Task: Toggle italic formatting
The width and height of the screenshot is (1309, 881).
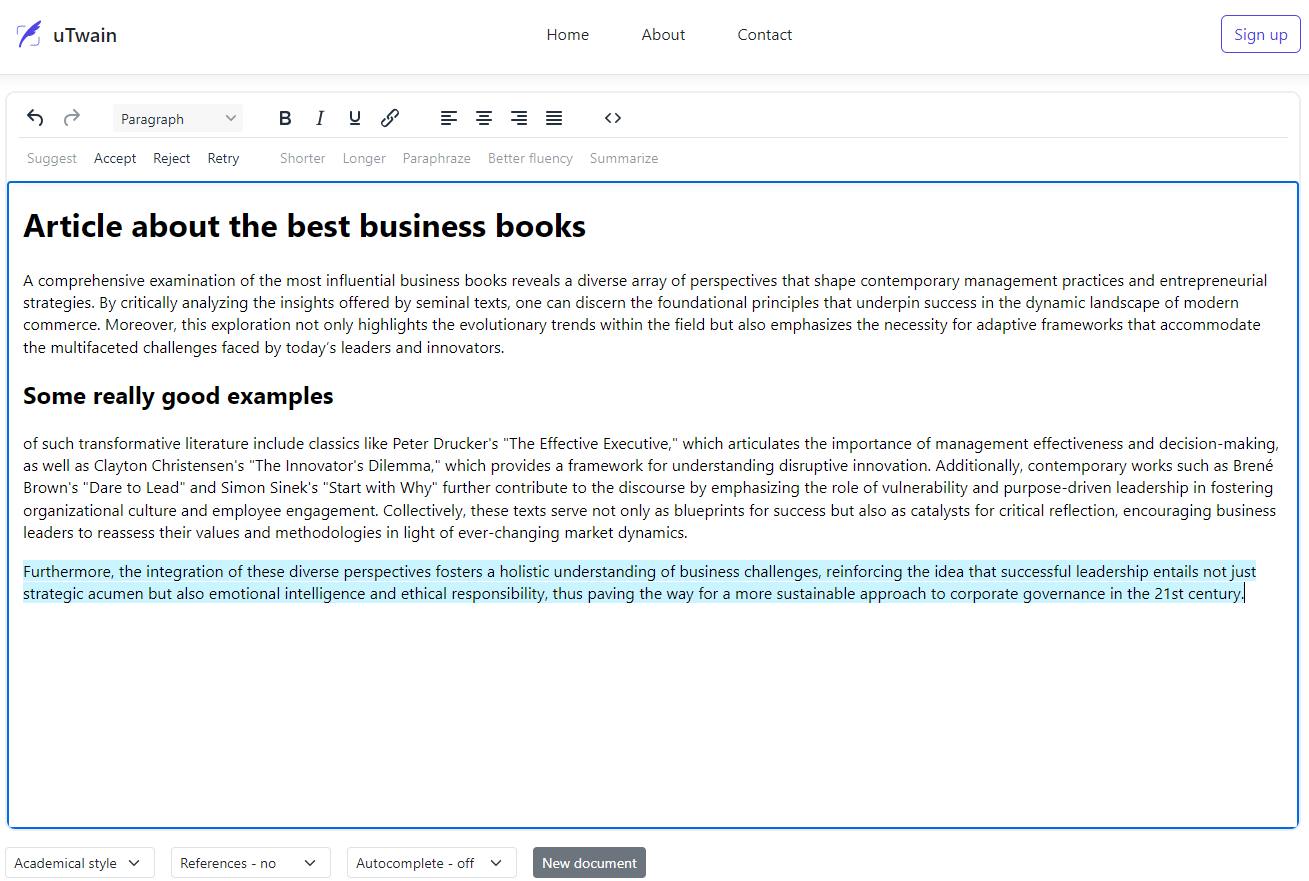Action: pos(320,118)
